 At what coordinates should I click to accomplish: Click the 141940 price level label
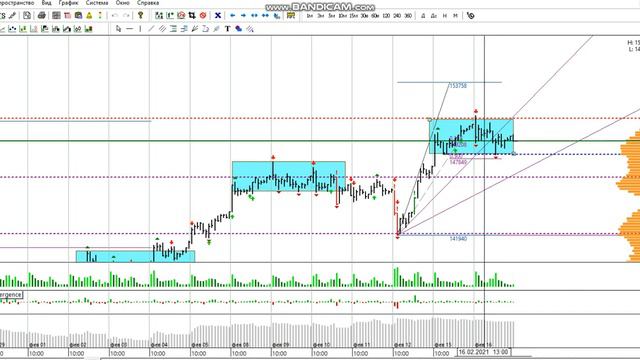click(458, 239)
